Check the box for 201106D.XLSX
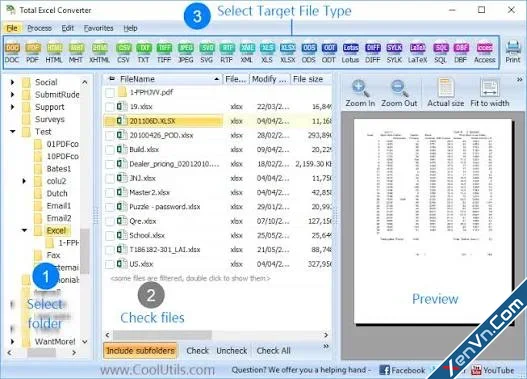Viewport: 527px width, 379px height. [110, 122]
